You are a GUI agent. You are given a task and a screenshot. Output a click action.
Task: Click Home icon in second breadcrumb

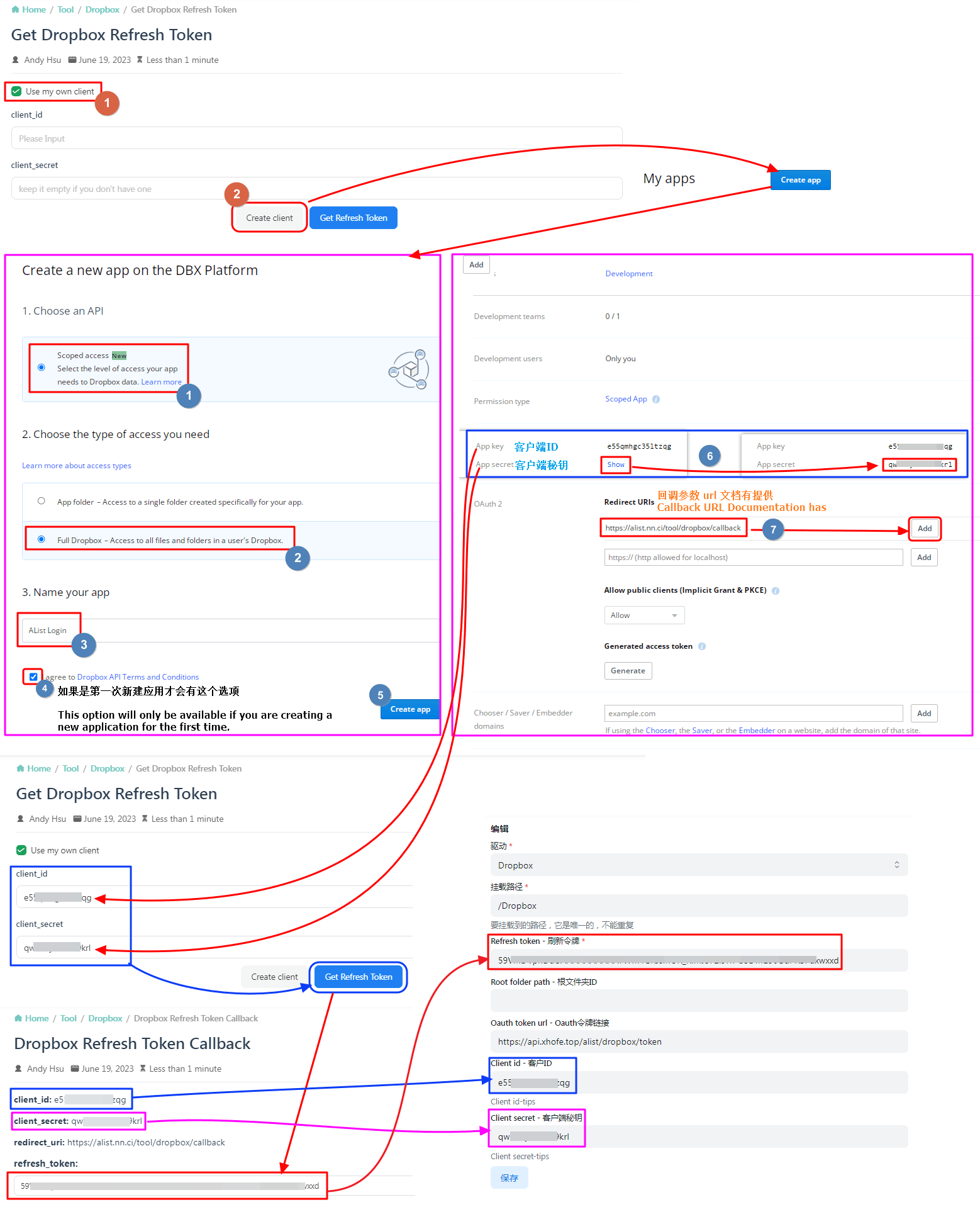click(20, 768)
